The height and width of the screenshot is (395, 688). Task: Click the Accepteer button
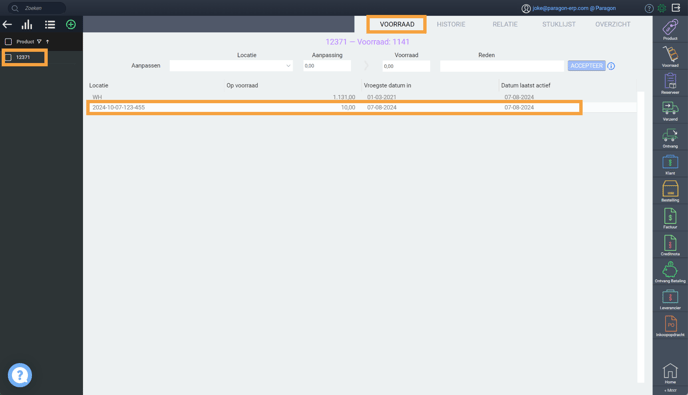(x=587, y=66)
